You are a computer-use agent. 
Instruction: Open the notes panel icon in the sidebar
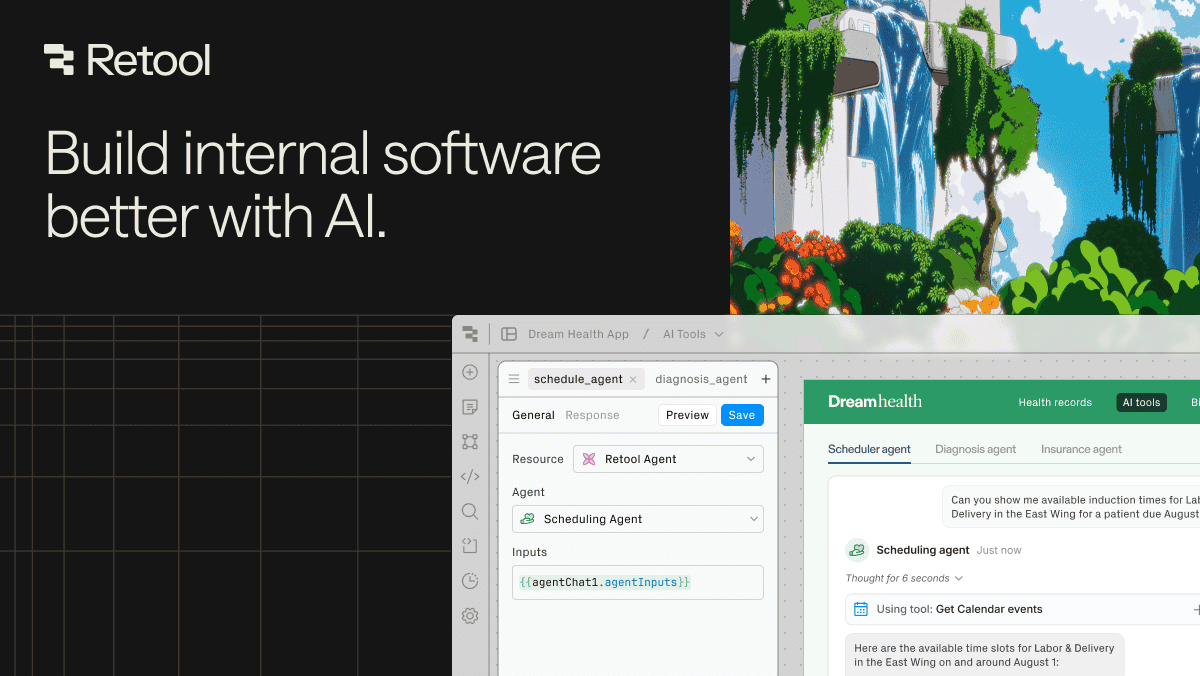(x=470, y=407)
